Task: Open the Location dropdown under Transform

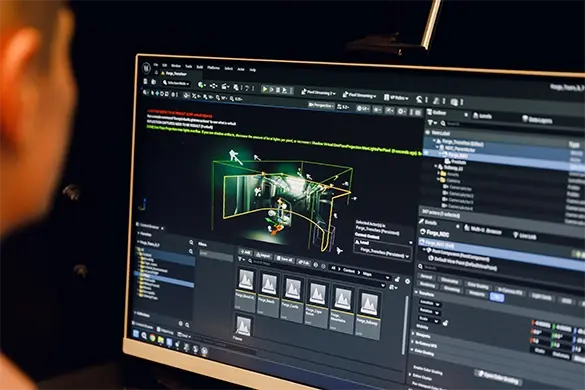Action: tap(430, 303)
